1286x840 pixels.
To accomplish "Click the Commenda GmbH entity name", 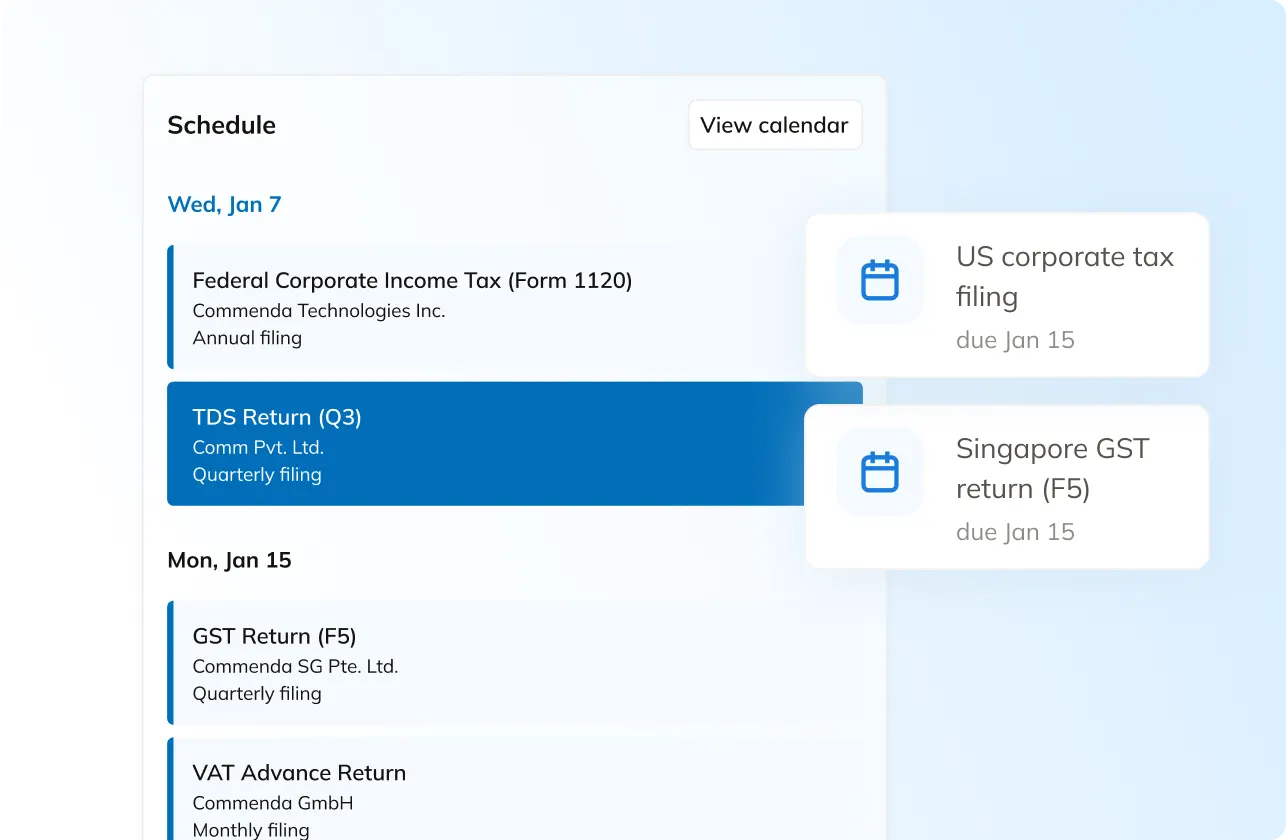I will point(272,803).
